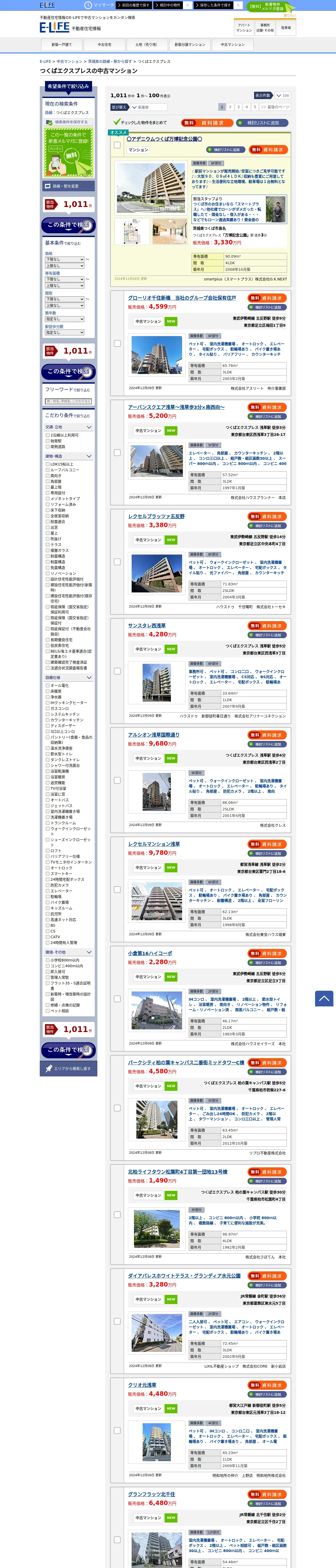
Task: Enable 2沿線以上利用可 filter checkbox
Action: point(48,435)
